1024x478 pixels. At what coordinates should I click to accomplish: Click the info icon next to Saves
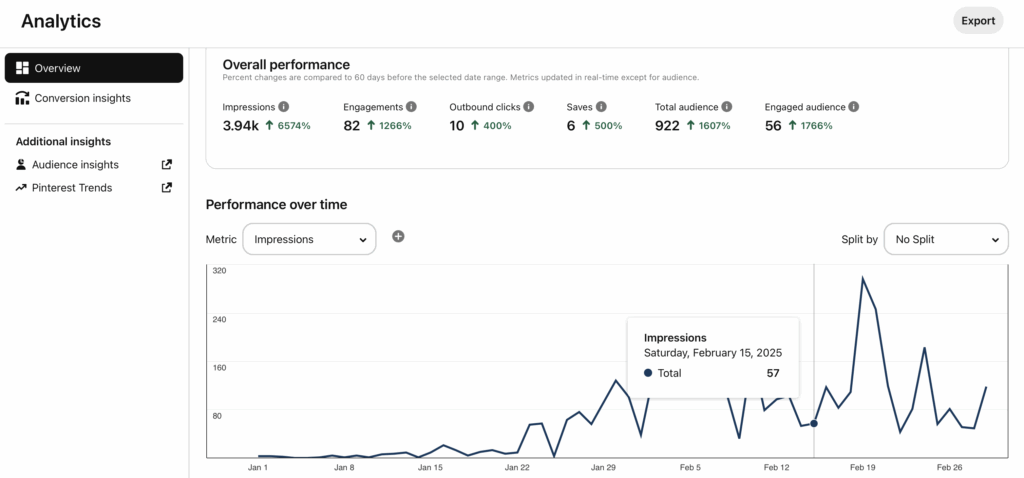click(601, 106)
